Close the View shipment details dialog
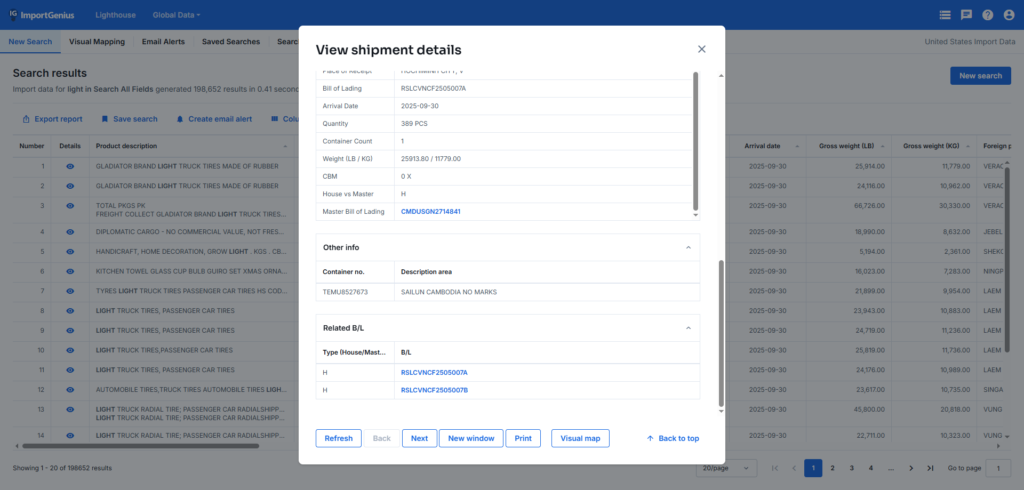The height and width of the screenshot is (490, 1024). point(701,49)
